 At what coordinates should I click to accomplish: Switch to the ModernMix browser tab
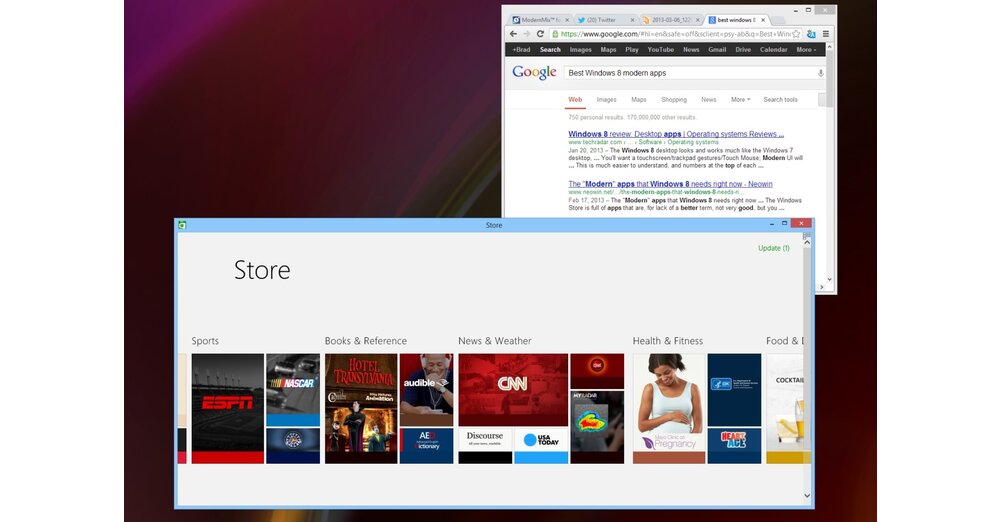pos(542,19)
